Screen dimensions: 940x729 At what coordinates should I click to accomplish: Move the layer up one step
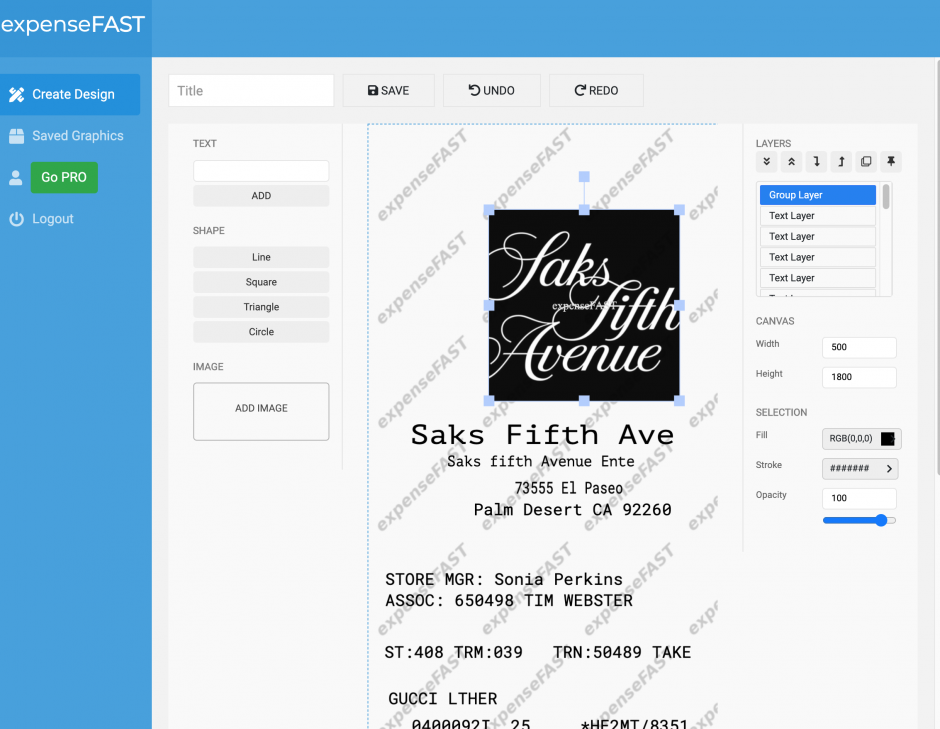[841, 161]
